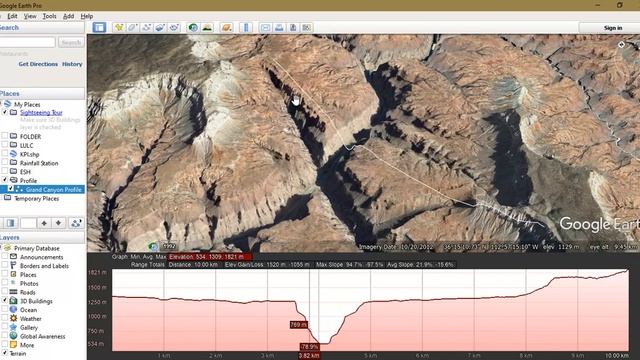The image size is (640, 360).
Task: Click the Email toolbar icon
Action: (265, 27)
